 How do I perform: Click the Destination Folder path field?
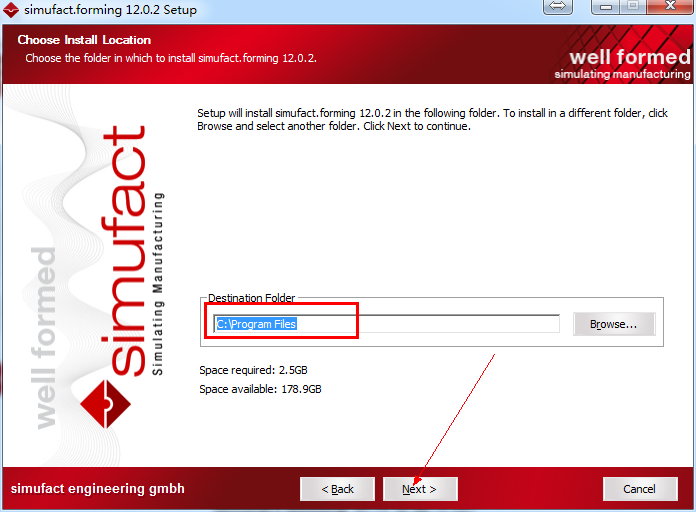(x=386, y=324)
